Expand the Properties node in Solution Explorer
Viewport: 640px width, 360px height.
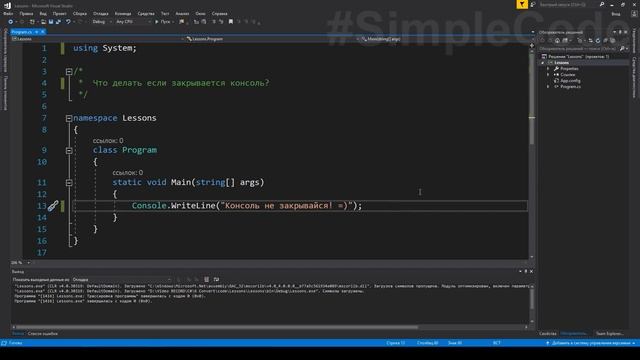coord(548,69)
